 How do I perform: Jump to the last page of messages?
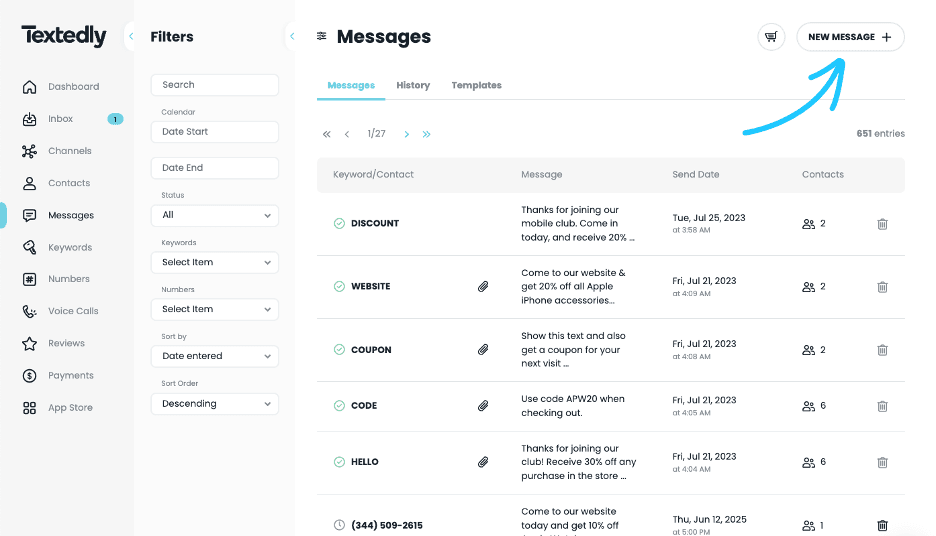[x=427, y=134]
